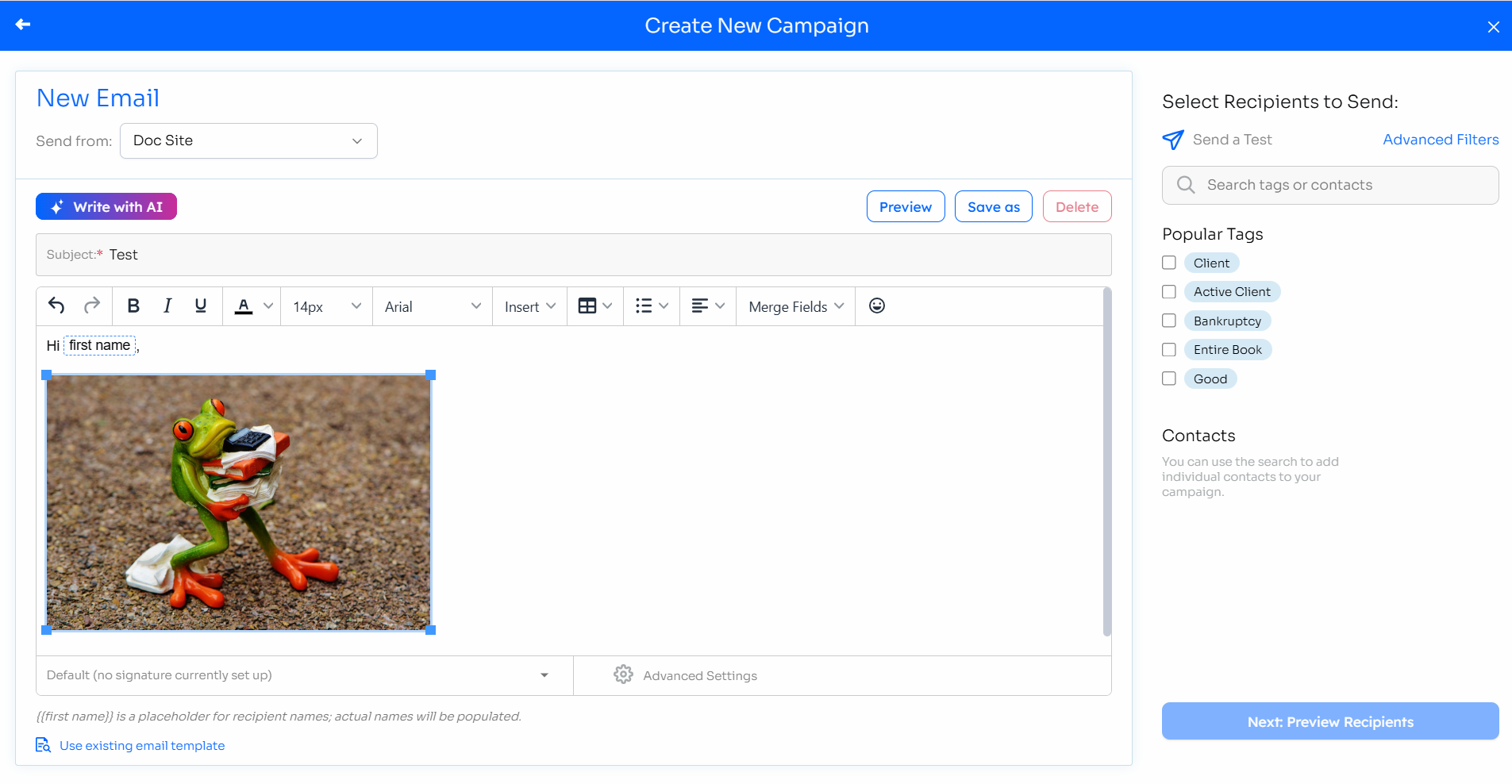
Task: Click the Delete button
Action: coord(1077,206)
